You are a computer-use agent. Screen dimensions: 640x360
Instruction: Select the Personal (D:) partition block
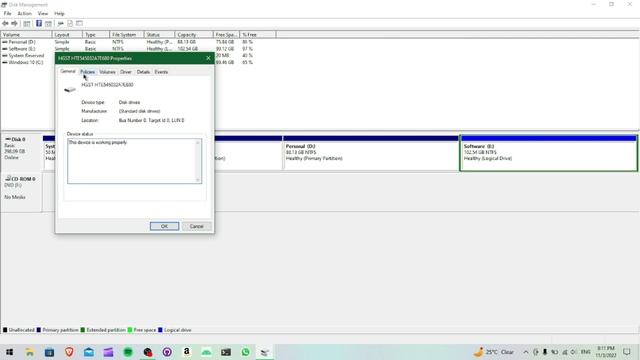click(371, 153)
